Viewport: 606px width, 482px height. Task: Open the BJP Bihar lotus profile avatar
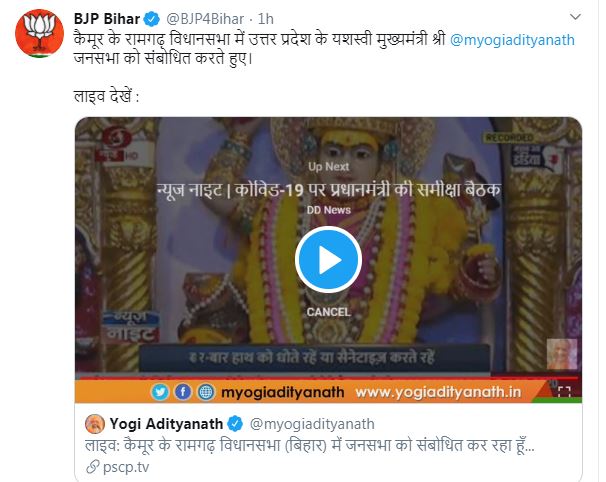pyautogui.click(x=39, y=34)
